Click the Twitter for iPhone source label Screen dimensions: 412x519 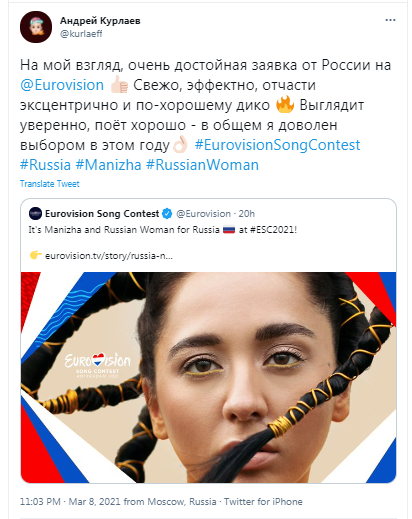click(263, 501)
